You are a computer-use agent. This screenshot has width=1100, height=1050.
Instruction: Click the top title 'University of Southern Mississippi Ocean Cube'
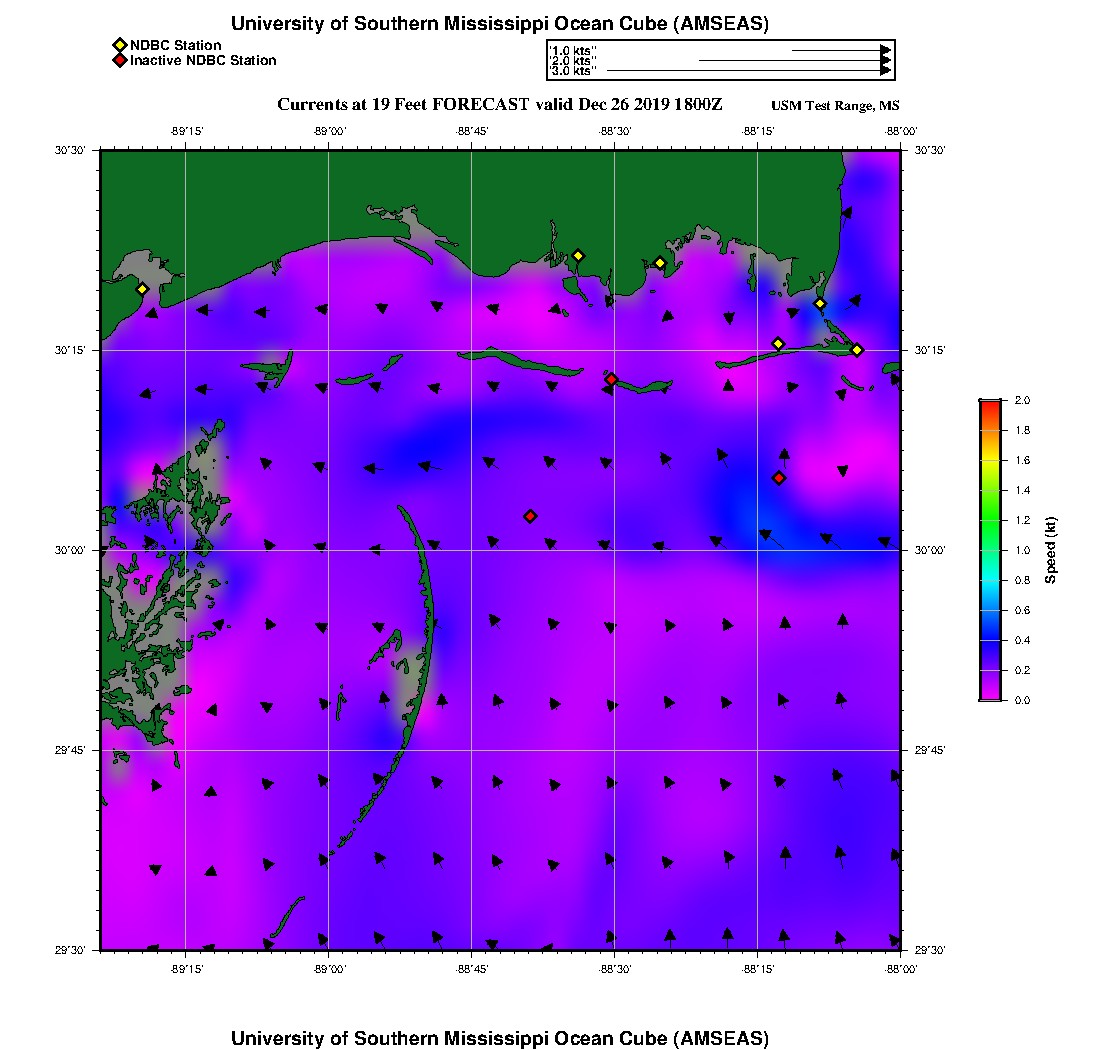499,24
